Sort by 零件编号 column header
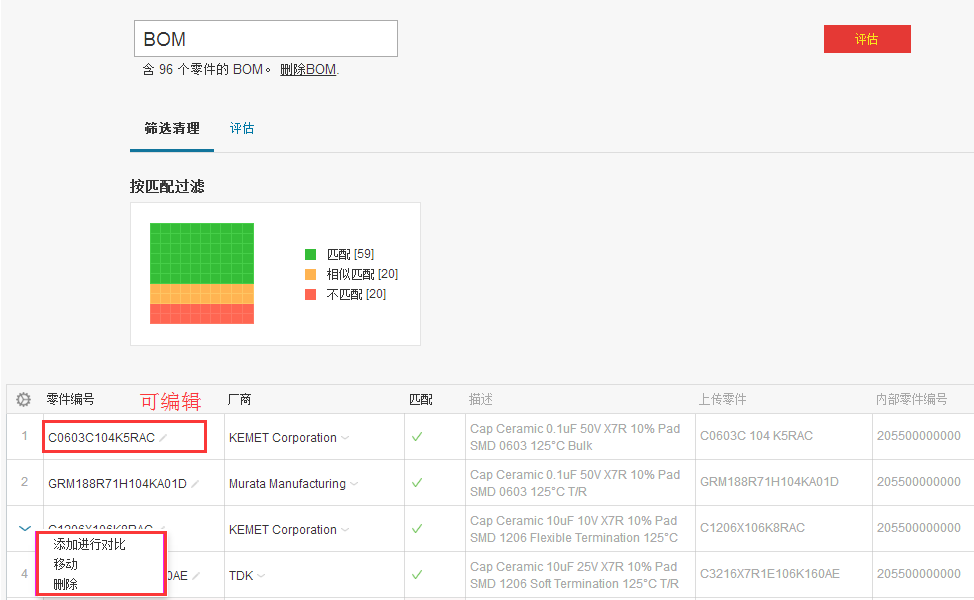 (x=70, y=399)
